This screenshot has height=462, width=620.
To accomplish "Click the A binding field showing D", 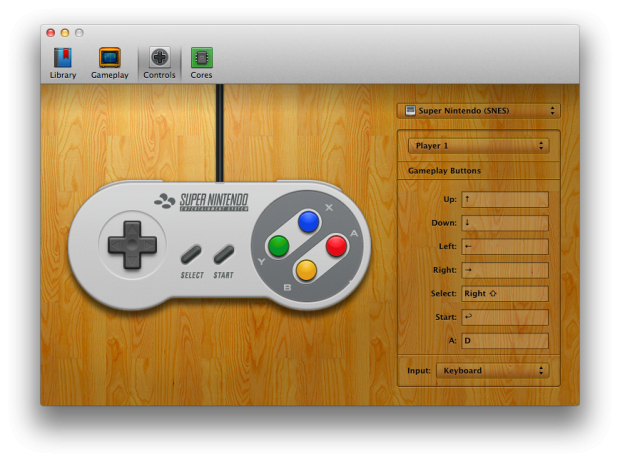I will coord(505,341).
